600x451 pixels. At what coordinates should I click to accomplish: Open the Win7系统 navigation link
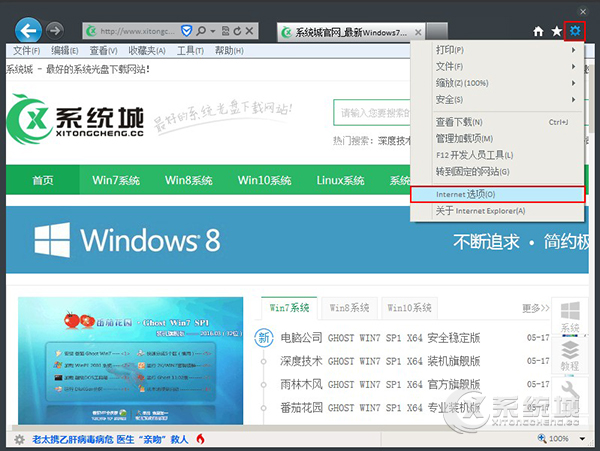[x=116, y=180]
